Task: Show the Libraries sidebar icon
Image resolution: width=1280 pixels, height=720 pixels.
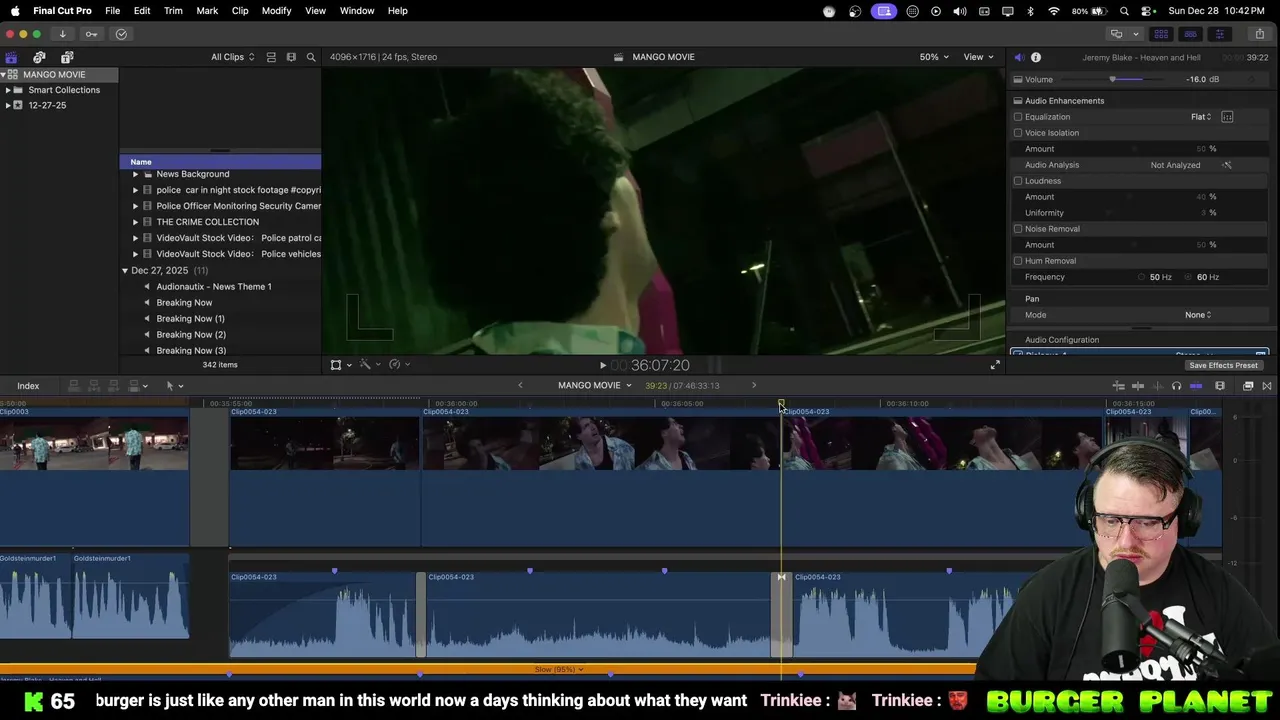Action: point(11,57)
